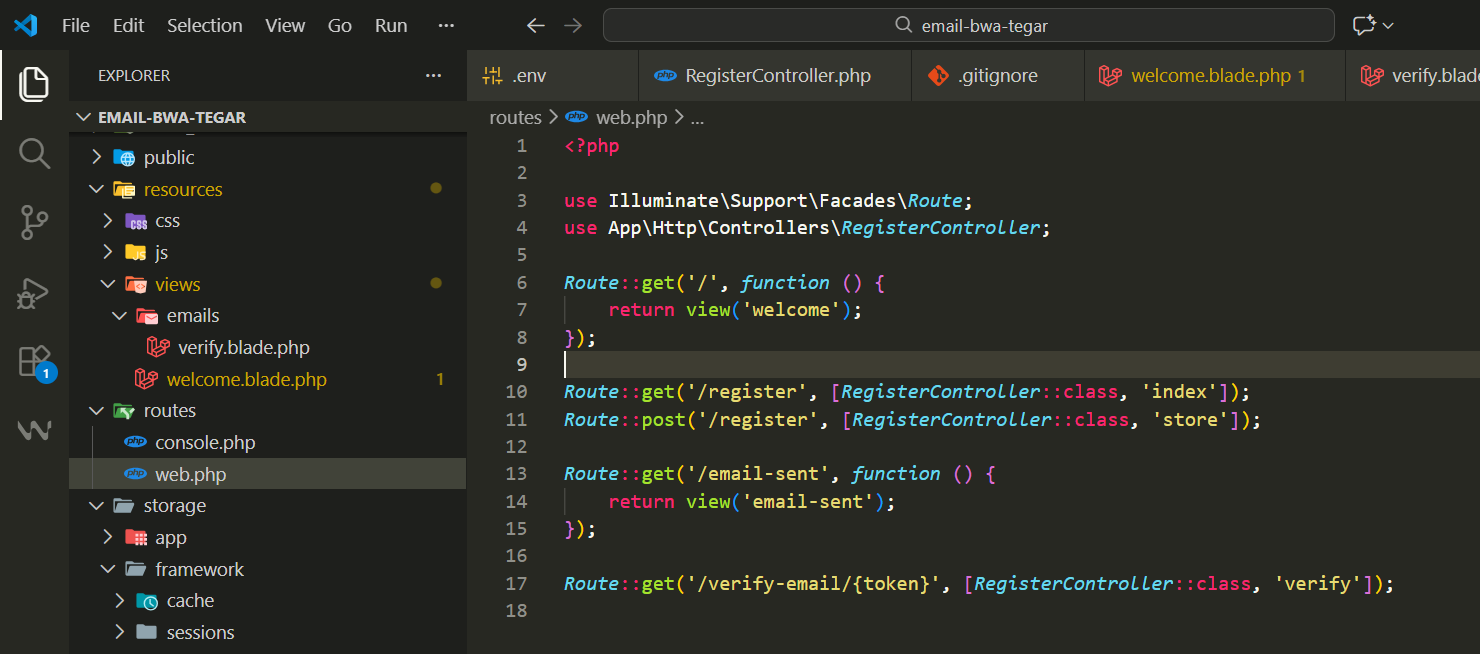Open the Explorer view in activity bar
Image resolution: width=1480 pixels, height=654 pixels.
click(x=34, y=84)
